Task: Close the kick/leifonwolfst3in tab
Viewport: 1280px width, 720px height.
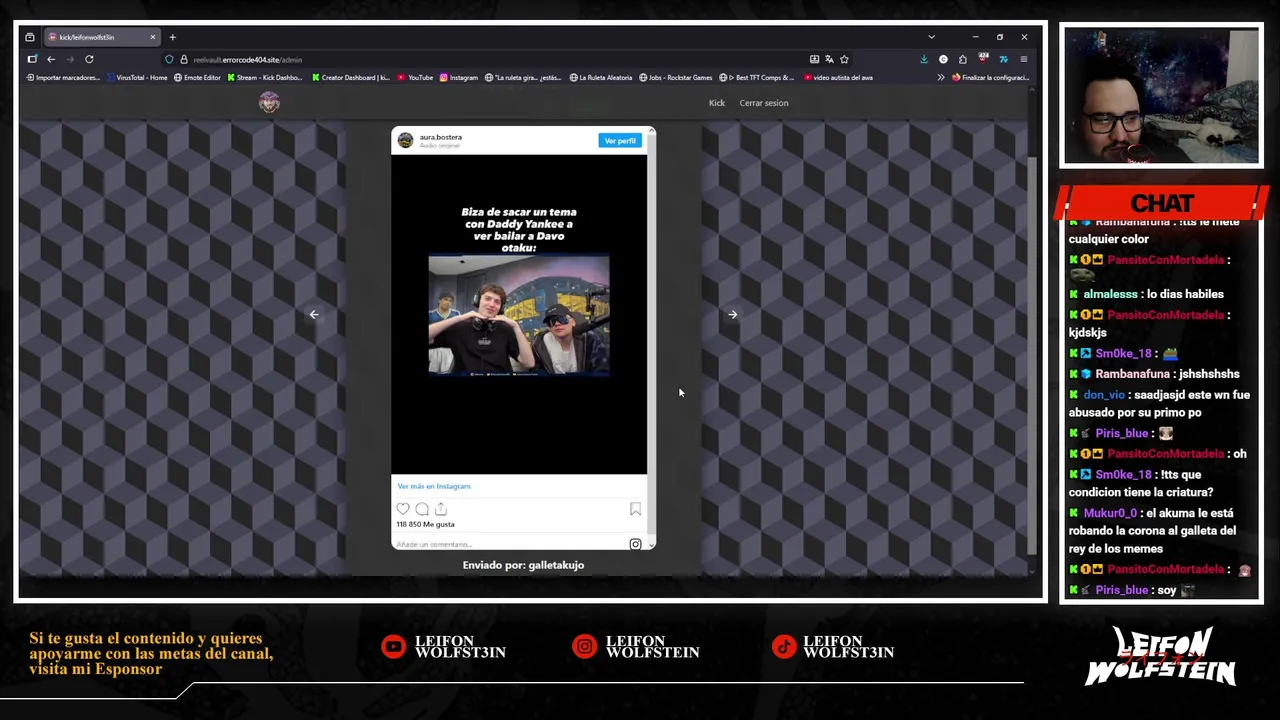Action: (153, 37)
